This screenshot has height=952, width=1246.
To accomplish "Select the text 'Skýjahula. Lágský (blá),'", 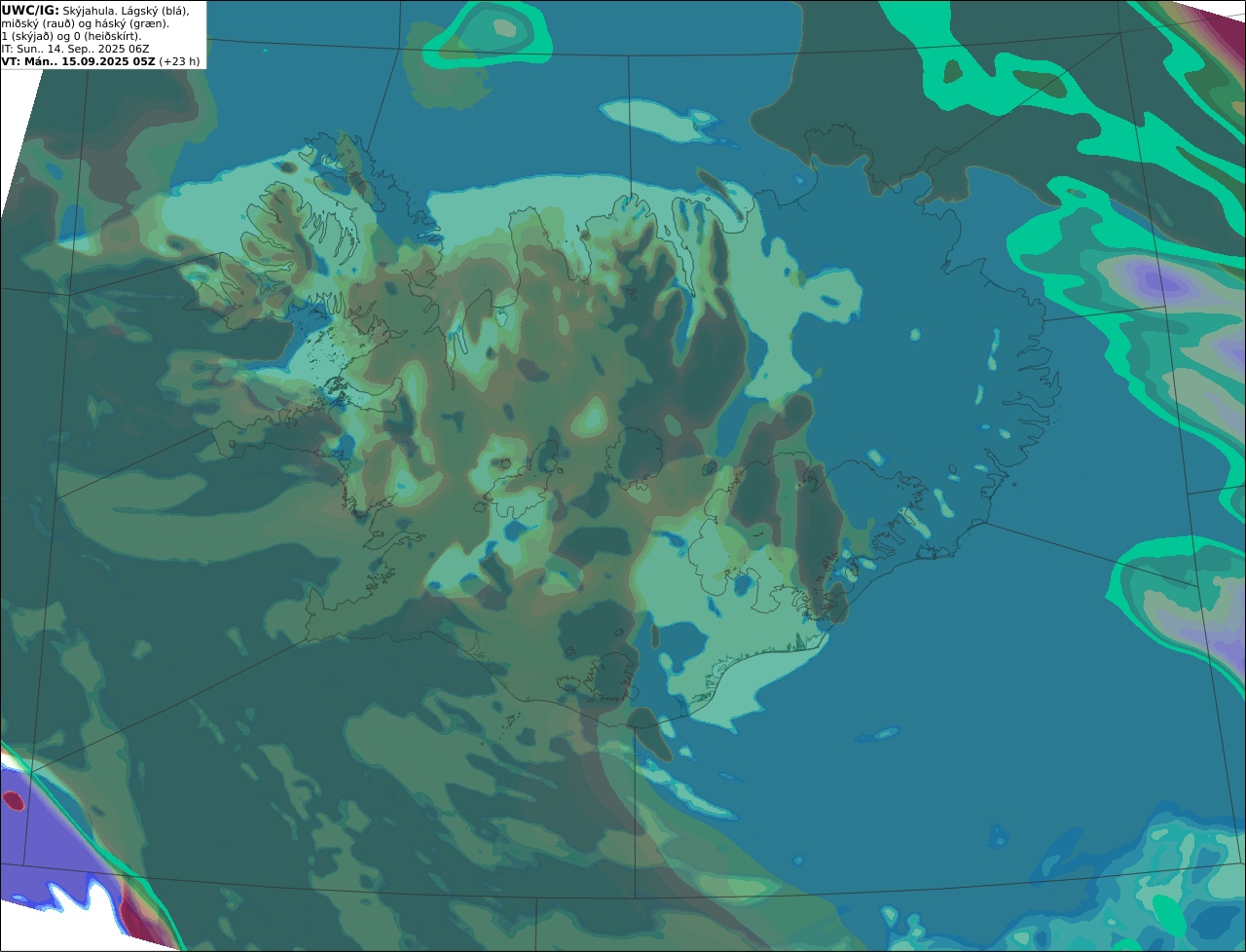I will pyautogui.click(x=126, y=11).
